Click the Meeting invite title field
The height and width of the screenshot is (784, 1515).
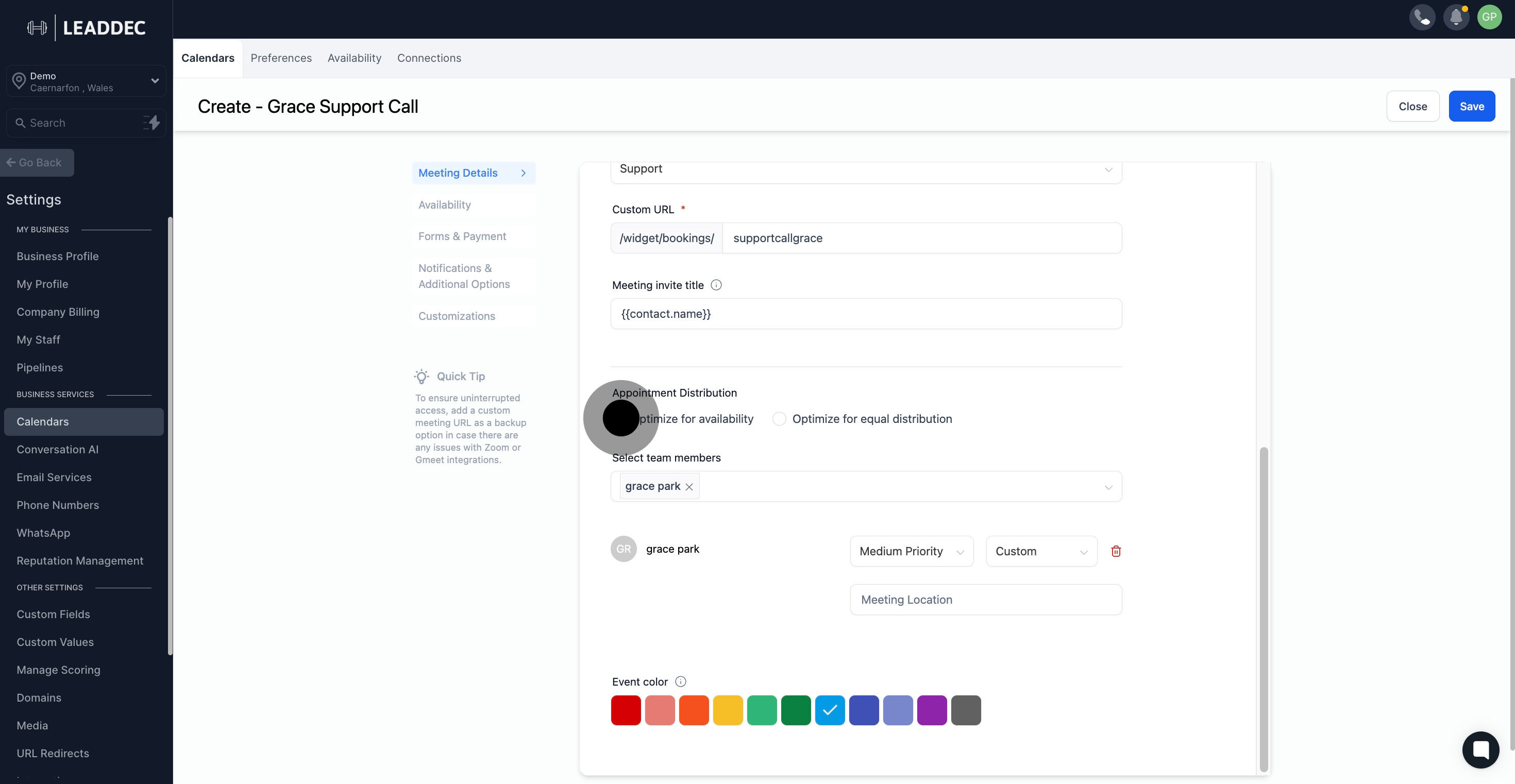pos(866,314)
